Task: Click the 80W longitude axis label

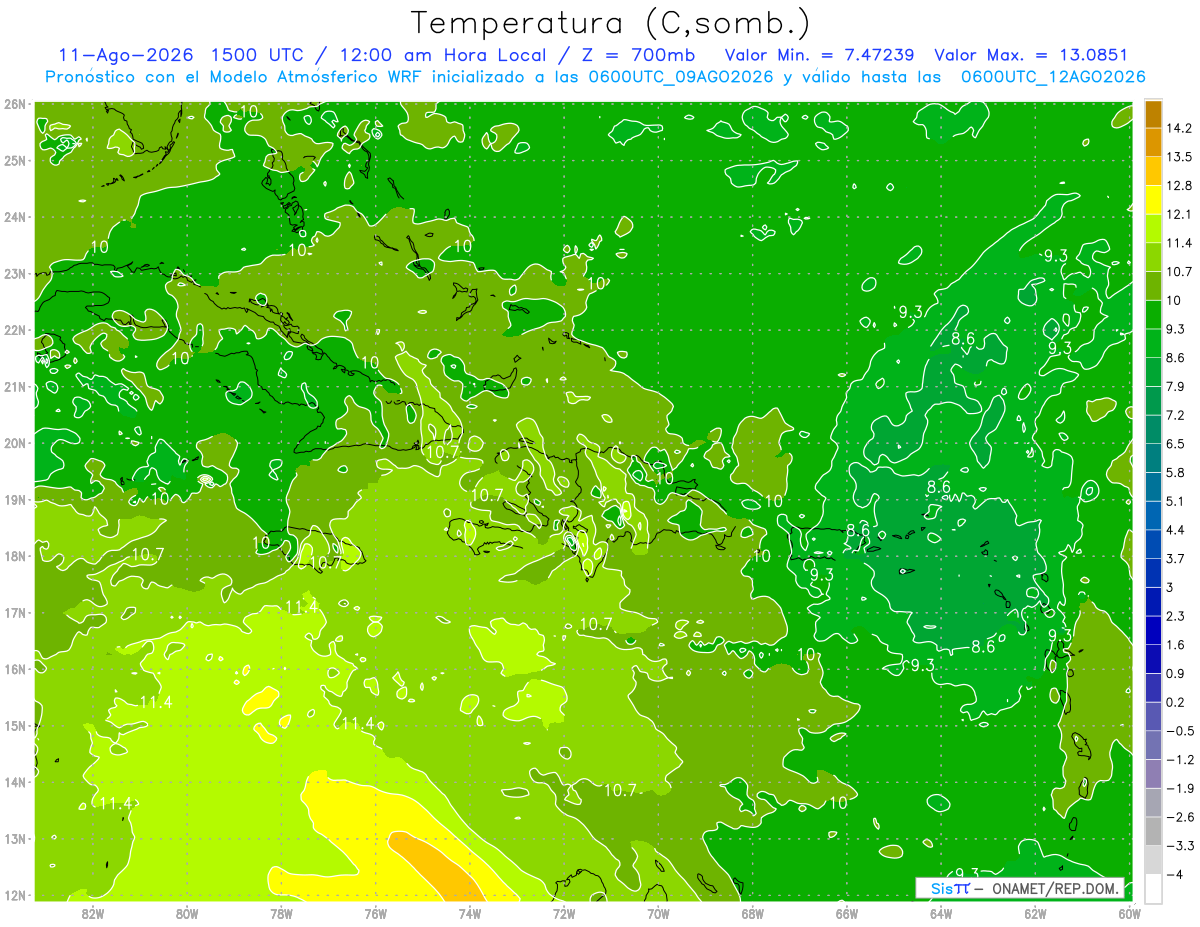Action: (x=187, y=913)
